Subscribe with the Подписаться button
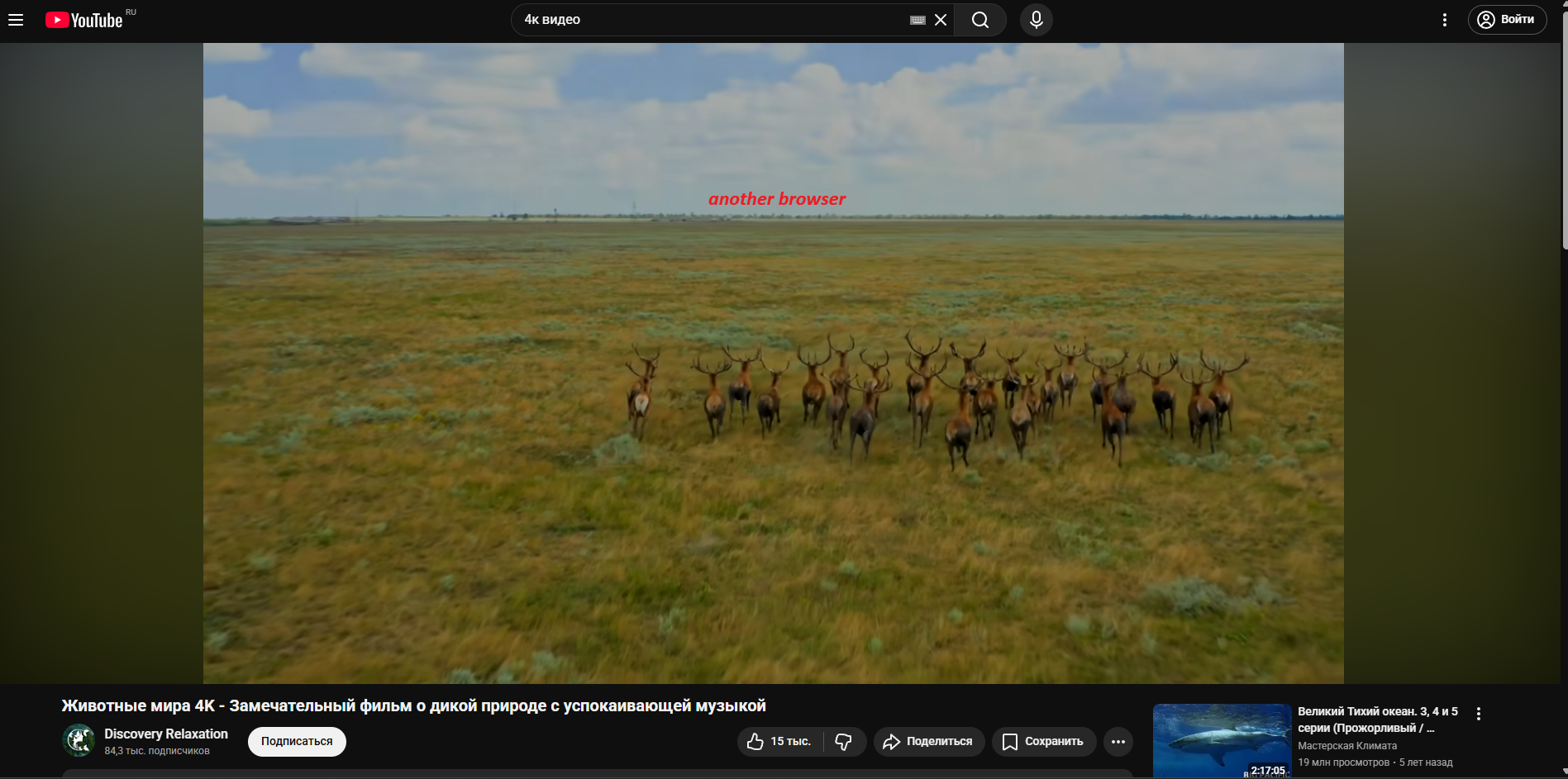The height and width of the screenshot is (779, 1568). 297,742
